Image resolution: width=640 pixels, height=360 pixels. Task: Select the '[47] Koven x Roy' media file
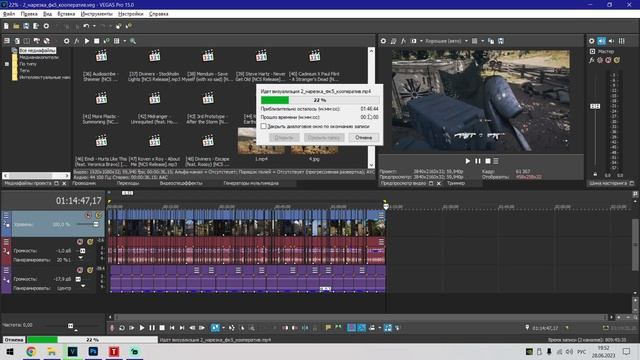pos(154,151)
